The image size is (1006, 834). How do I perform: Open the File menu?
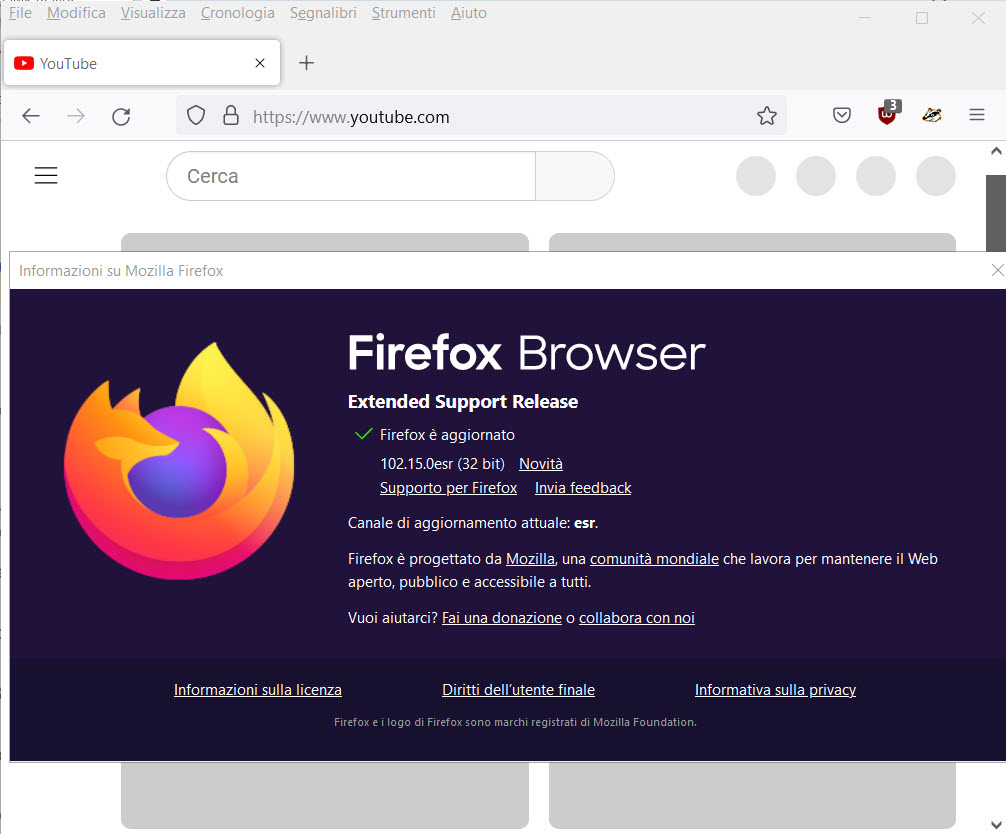click(20, 13)
